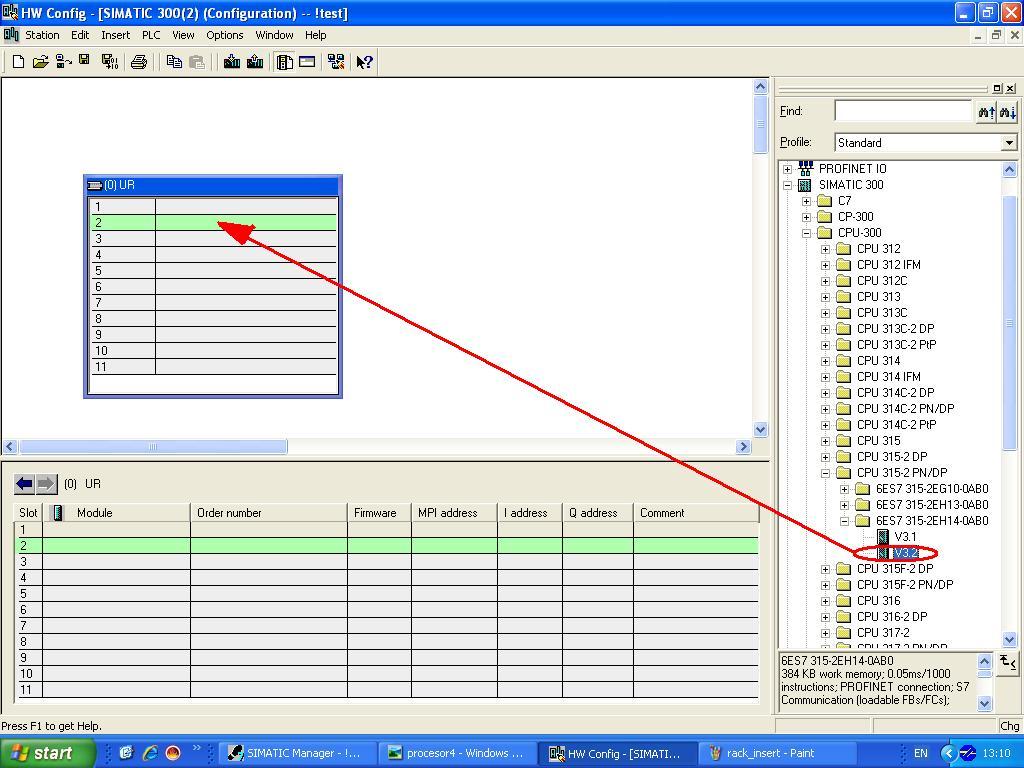Screen dimensions: 1024x768
Task: Collapse the SIMATIC 300 tree node
Action: (788, 185)
